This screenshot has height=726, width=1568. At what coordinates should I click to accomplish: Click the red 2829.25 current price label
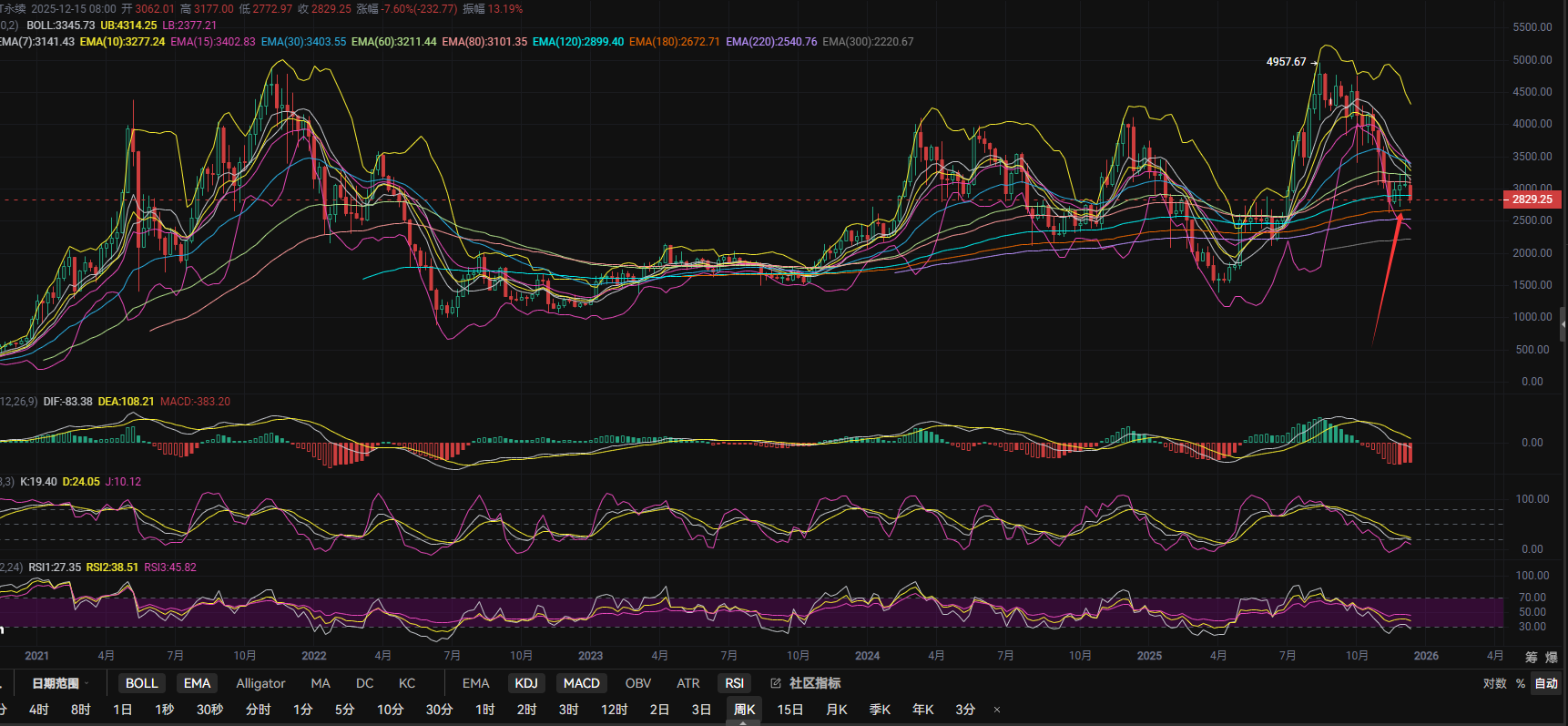coord(1532,199)
